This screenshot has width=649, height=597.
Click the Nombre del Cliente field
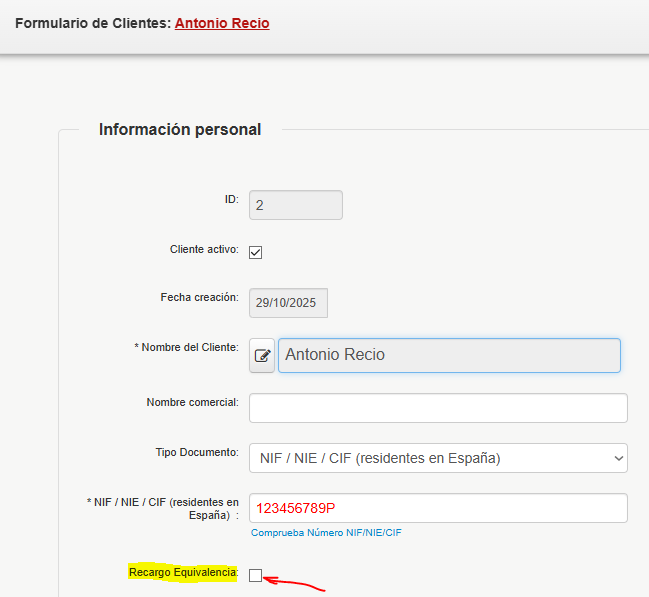tap(449, 355)
